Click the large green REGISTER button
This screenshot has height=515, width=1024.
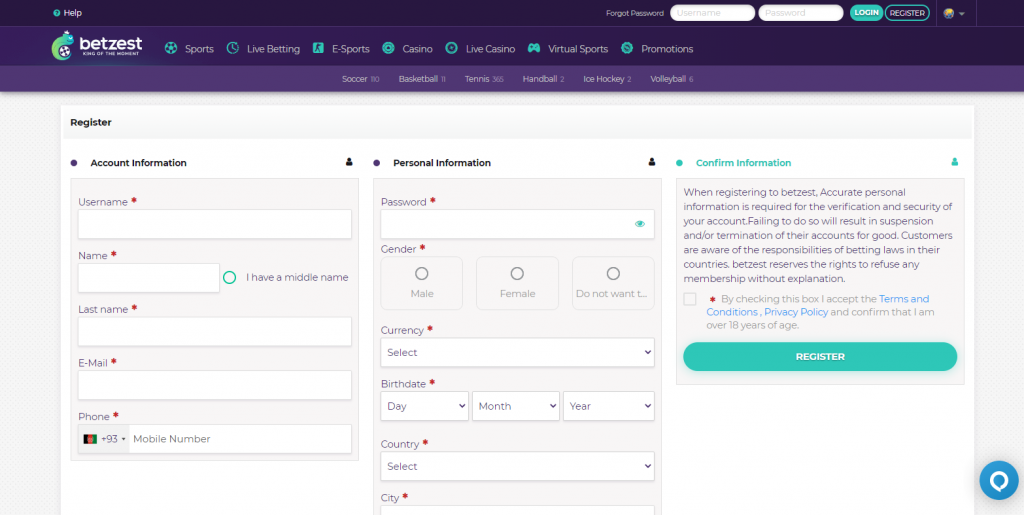click(820, 356)
